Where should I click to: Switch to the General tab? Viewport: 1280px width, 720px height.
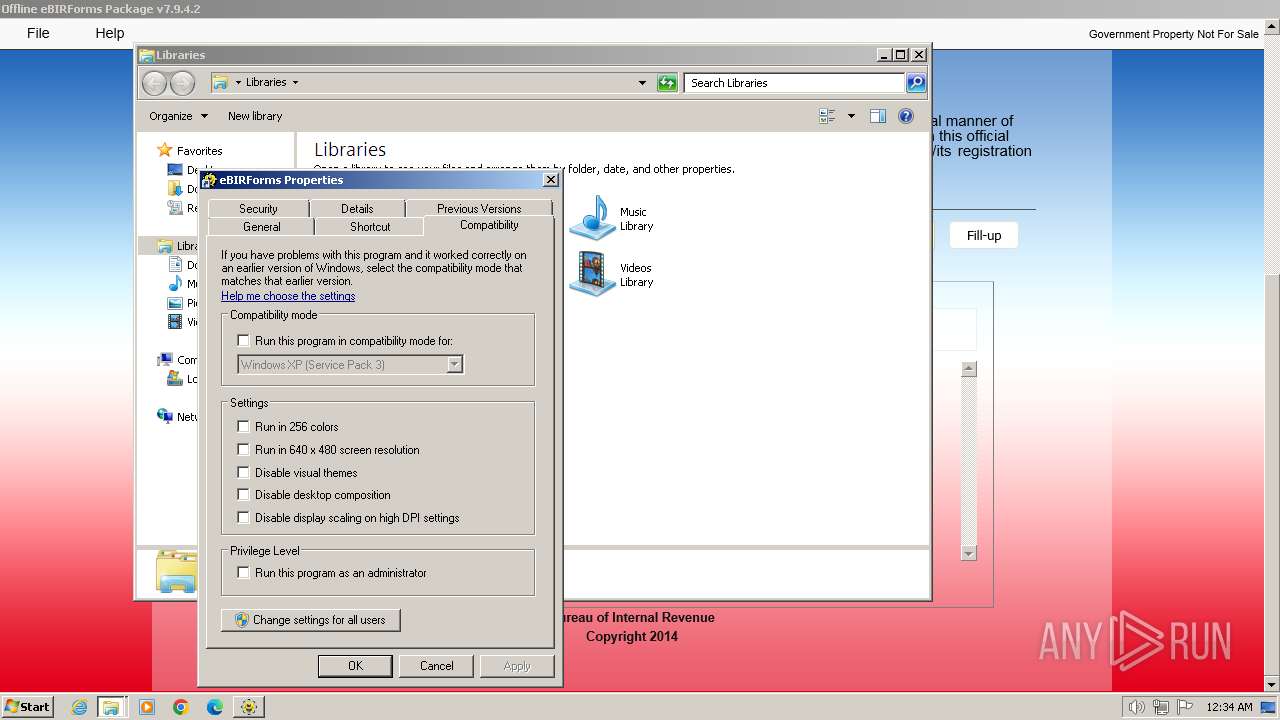click(261, 227)
